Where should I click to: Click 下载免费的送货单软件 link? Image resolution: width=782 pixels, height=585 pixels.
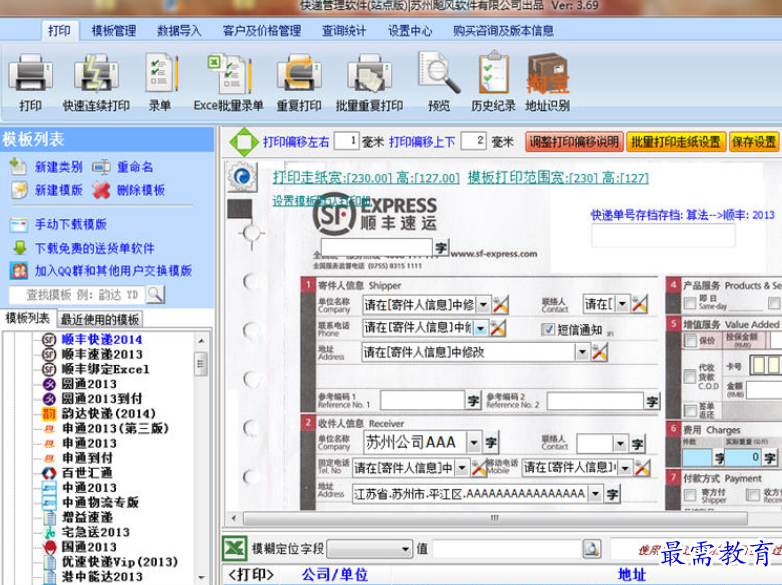pyautogui.click(x=94, y=248)
